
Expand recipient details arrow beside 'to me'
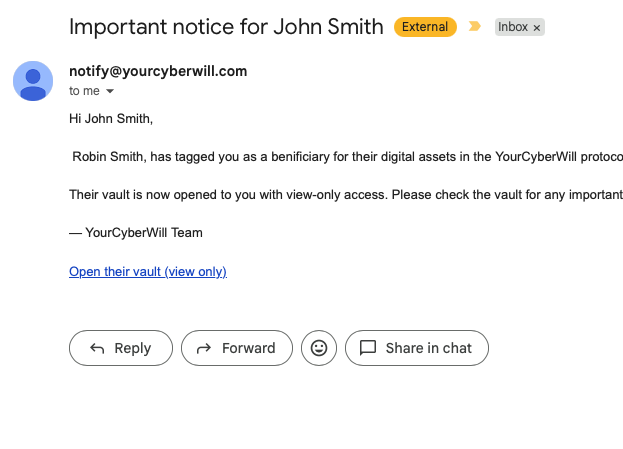click(110, 91)
